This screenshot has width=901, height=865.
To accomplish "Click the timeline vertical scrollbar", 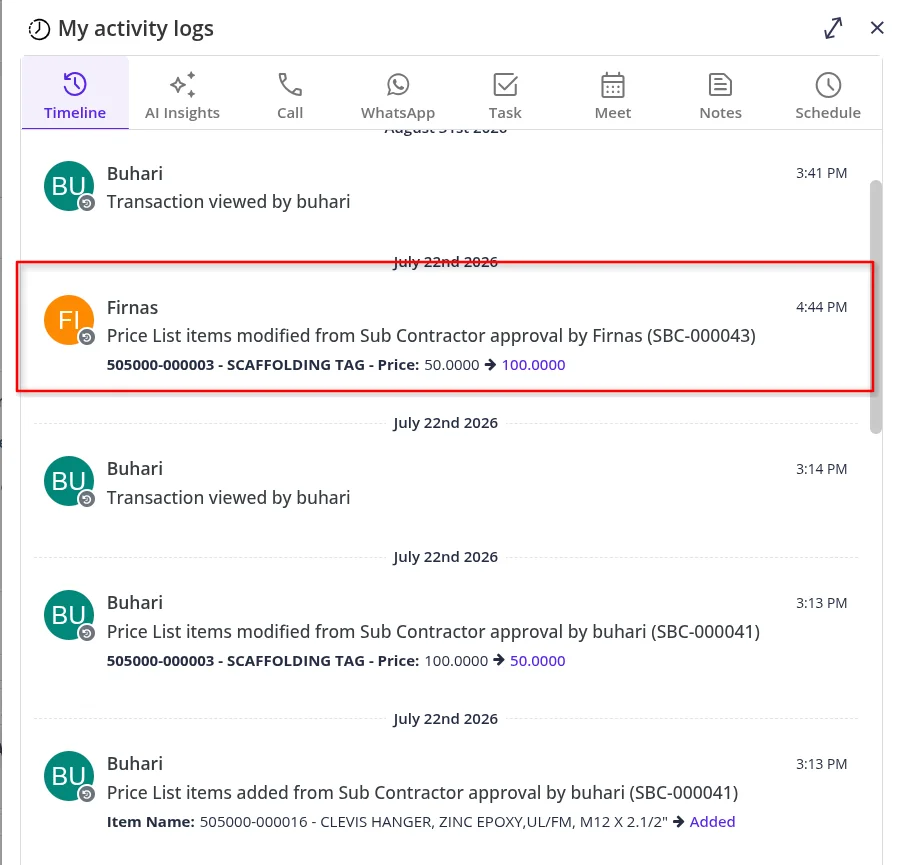I will [x=876, y=307].
